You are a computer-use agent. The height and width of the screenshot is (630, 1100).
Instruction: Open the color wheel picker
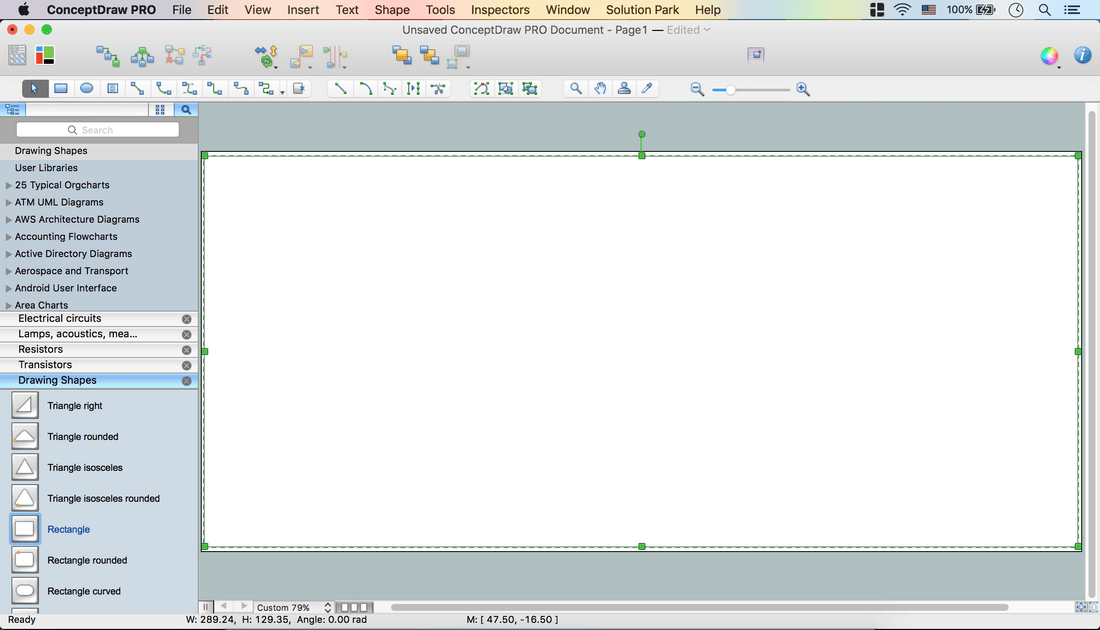click(x=1049, y=56)
